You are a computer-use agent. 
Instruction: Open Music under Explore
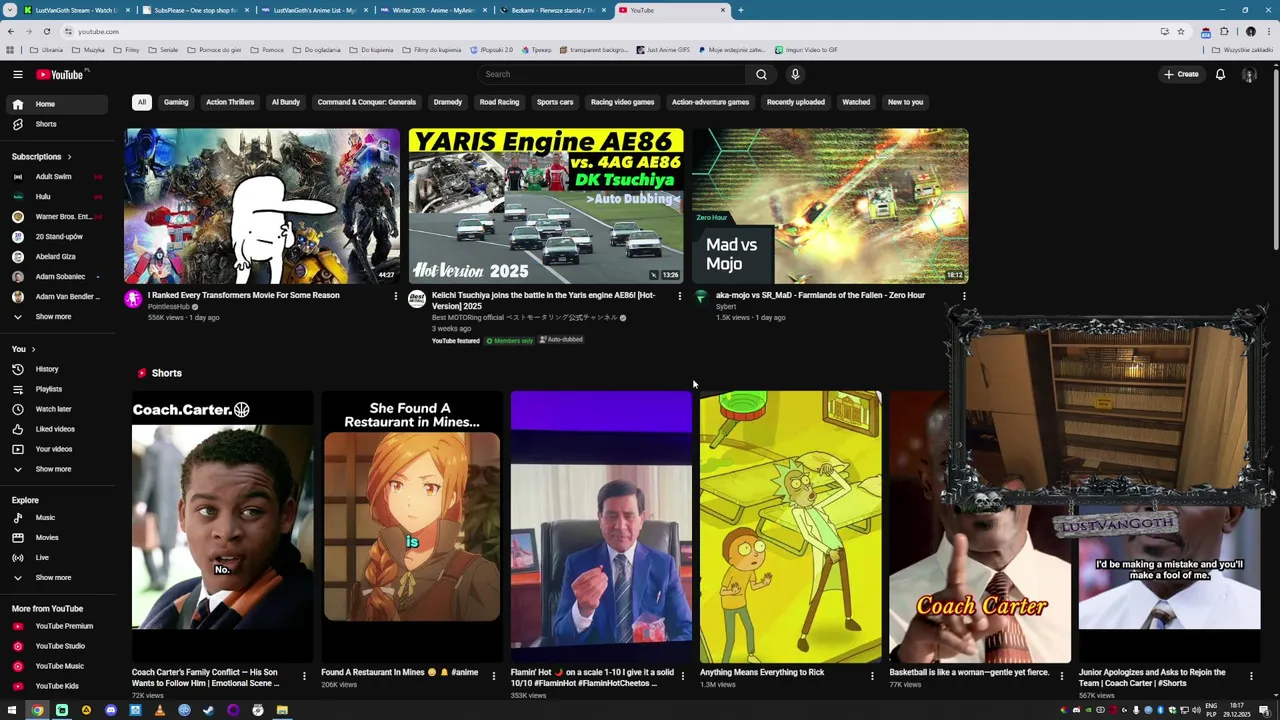point(58,517)
